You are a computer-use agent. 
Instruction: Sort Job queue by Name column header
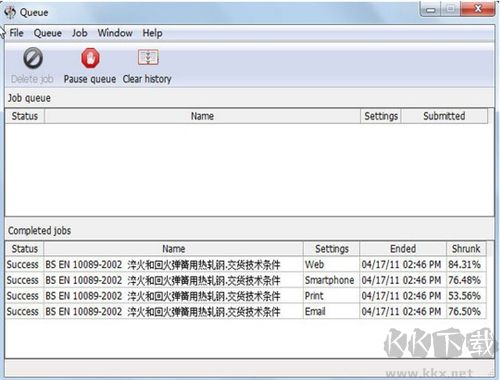(202, 116)
